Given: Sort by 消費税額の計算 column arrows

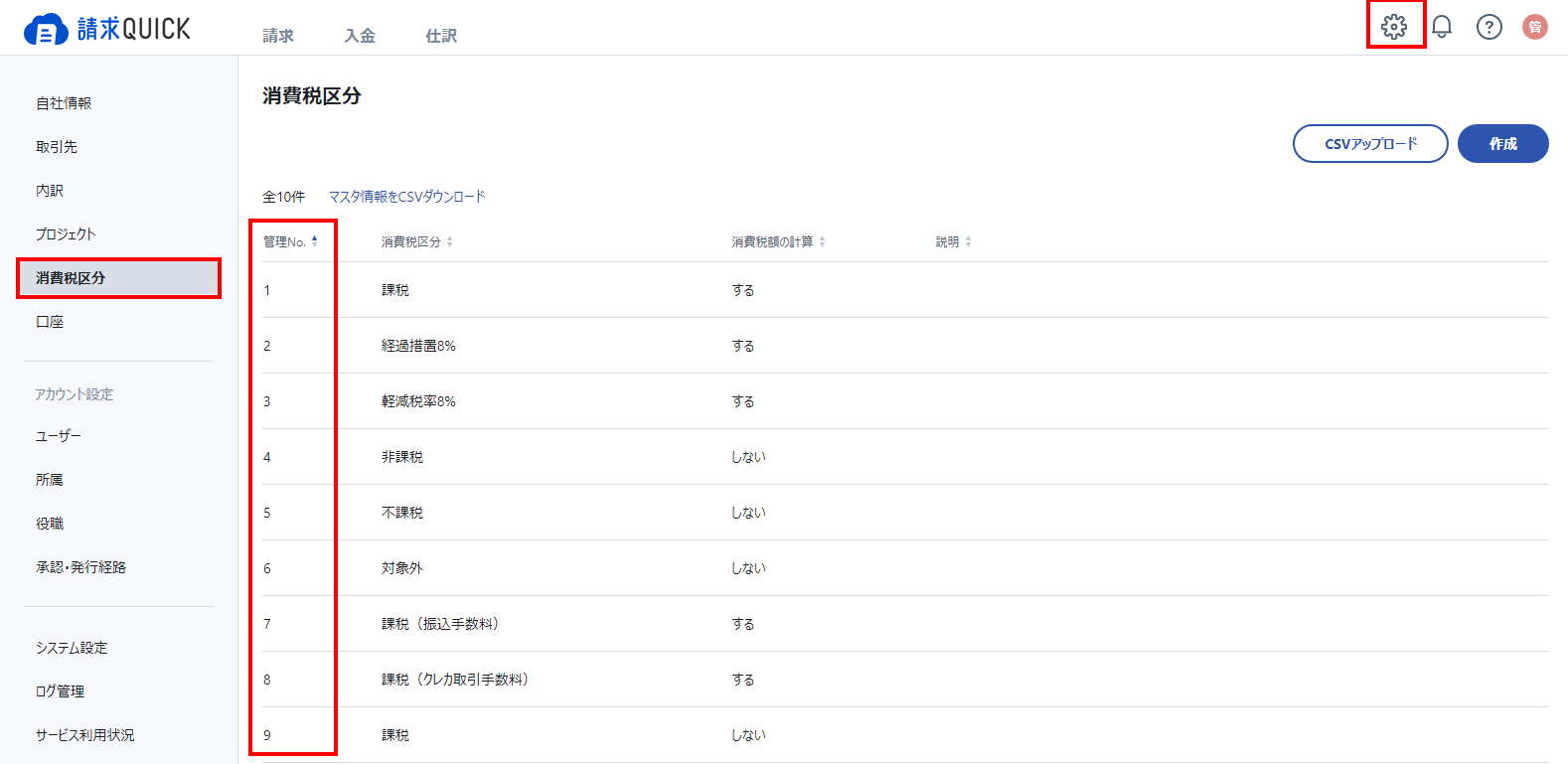Looking at the screenshot, I should click(822, 241).
